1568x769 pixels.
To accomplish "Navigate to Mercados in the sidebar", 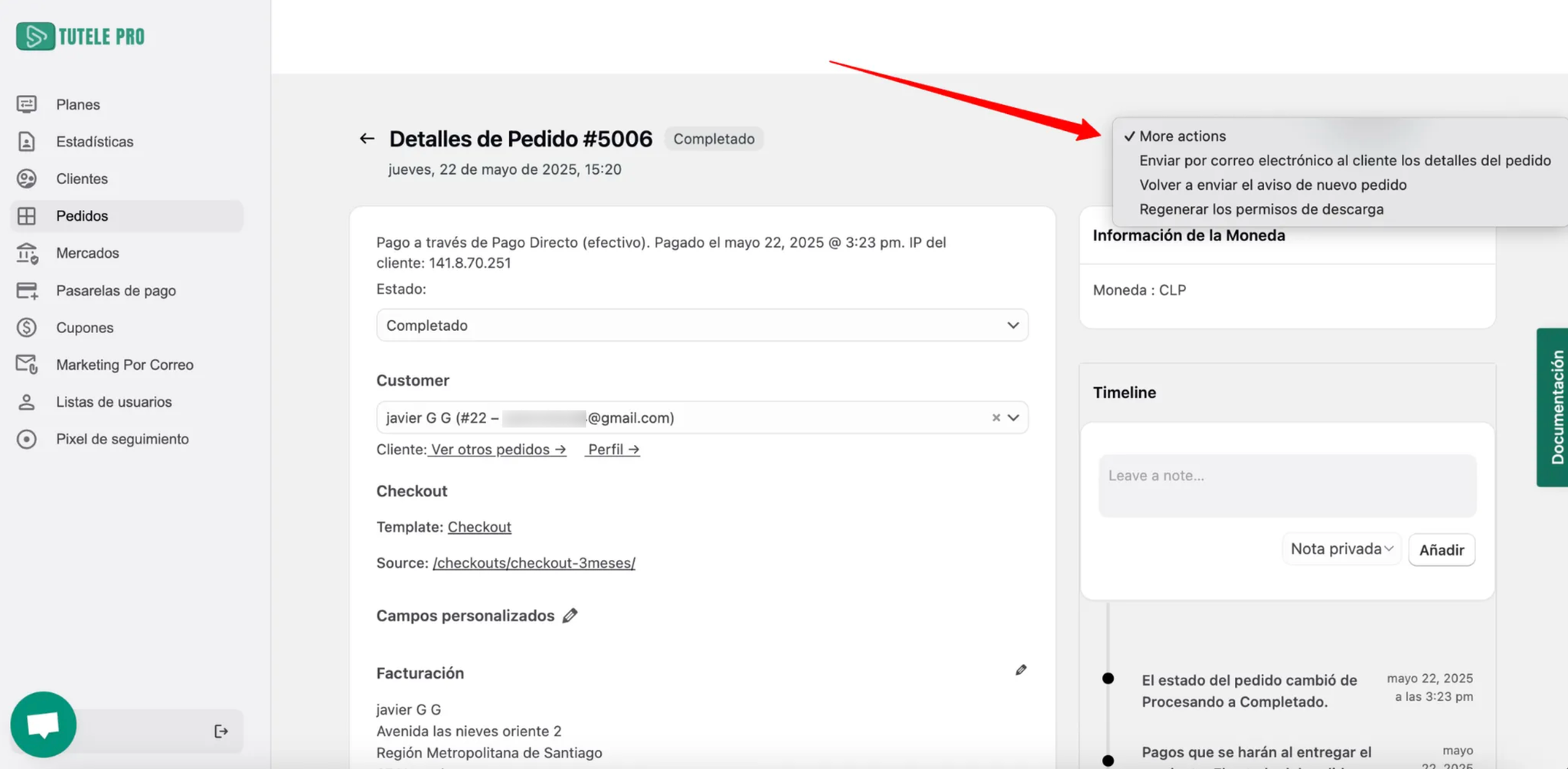I will (87, 253).
